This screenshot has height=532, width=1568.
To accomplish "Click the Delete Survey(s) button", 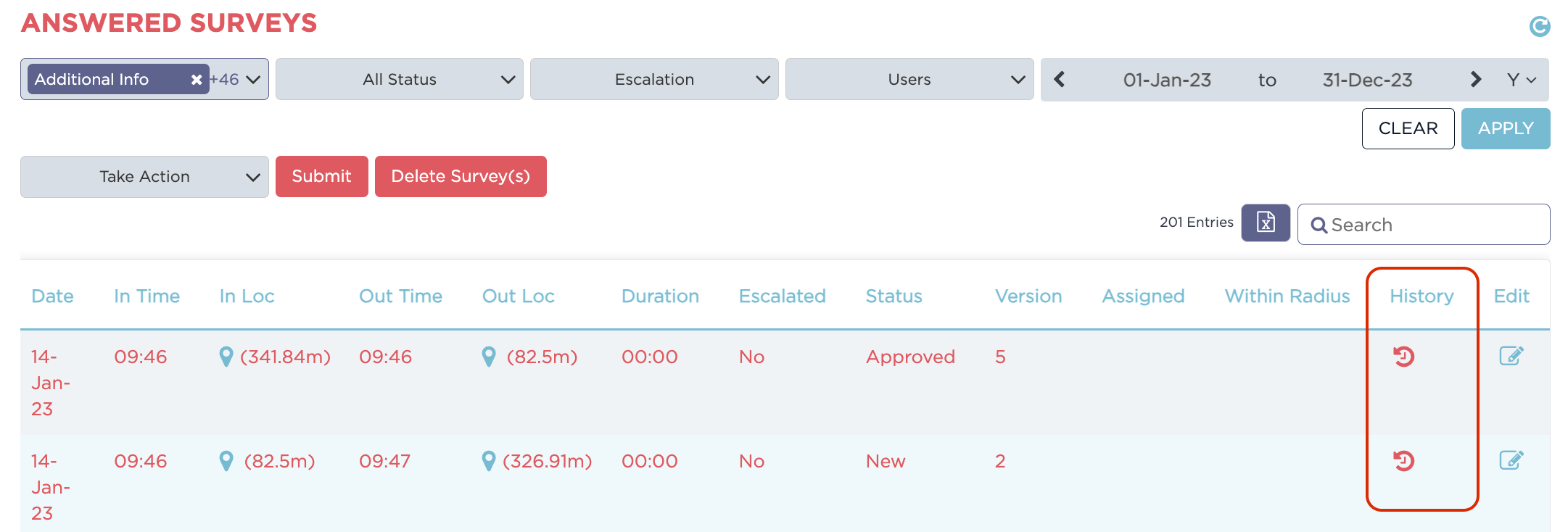I will [461, 176].
